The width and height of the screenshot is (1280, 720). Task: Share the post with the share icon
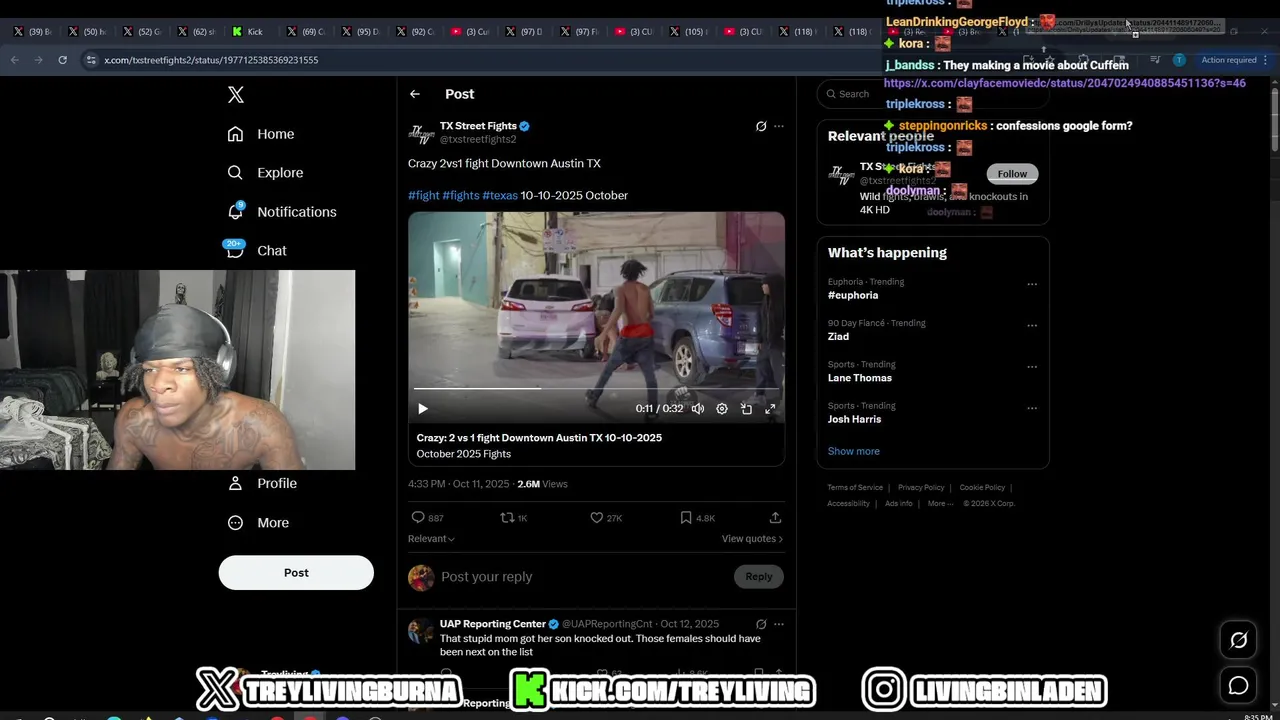(x=775, y=518)
